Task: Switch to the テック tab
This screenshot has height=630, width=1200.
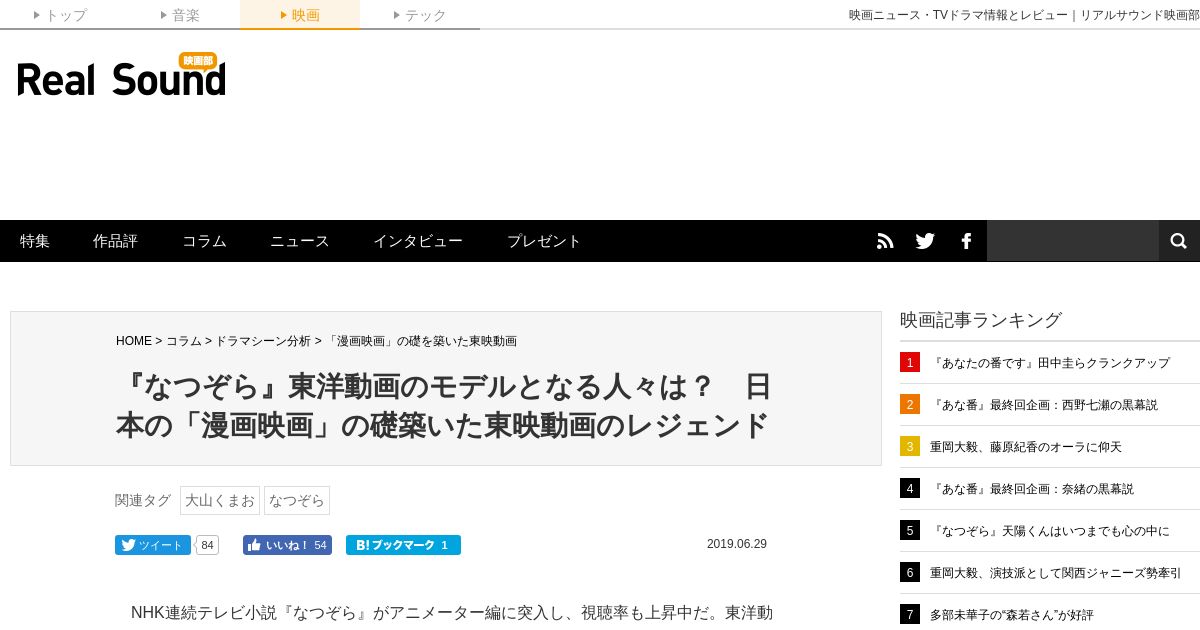Action: tap(420, 15)
